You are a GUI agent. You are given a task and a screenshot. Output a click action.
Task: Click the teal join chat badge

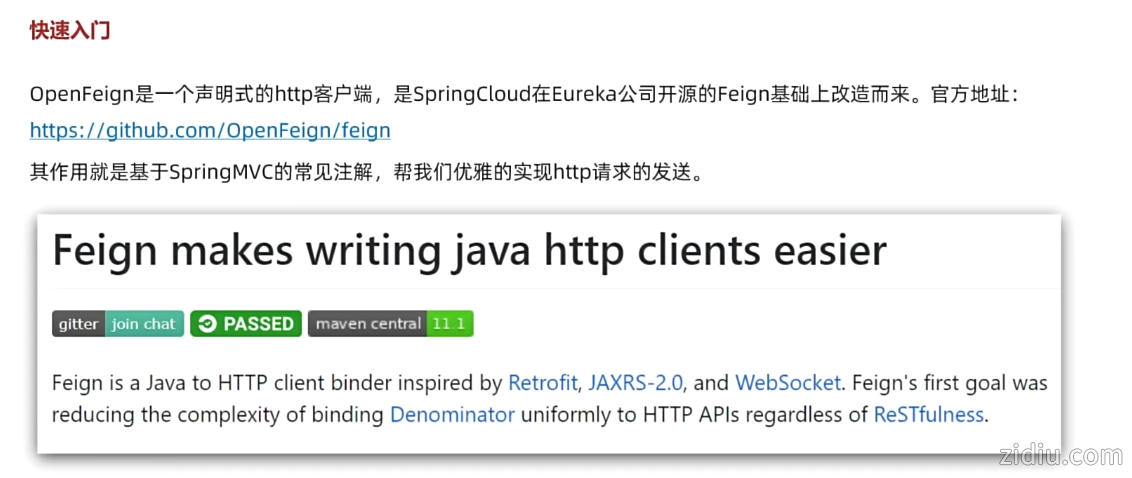pyautogui.click(x=144, y=324)
